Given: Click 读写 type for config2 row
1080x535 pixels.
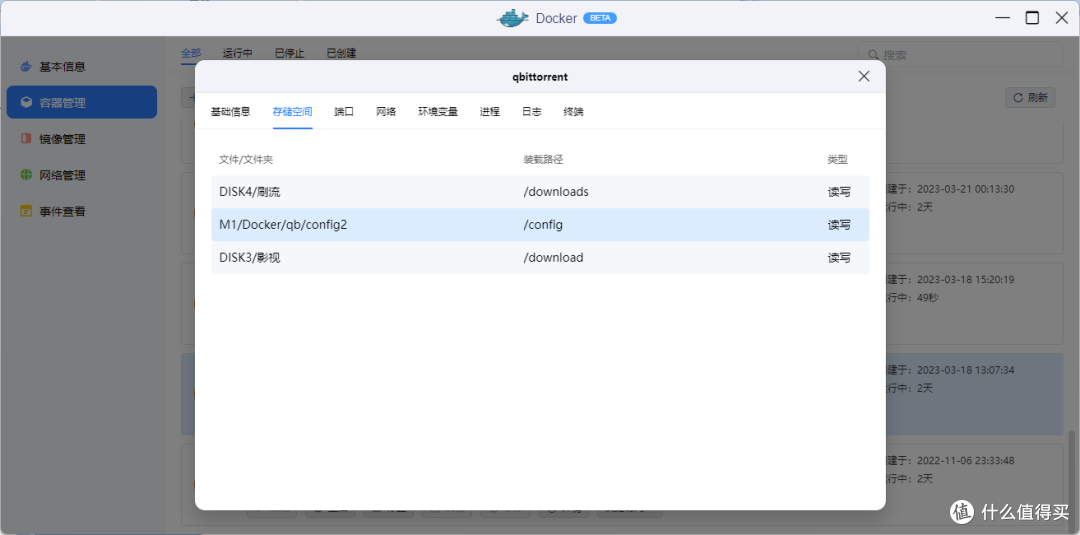Looking at the screenshot, I should coord(839,224).
